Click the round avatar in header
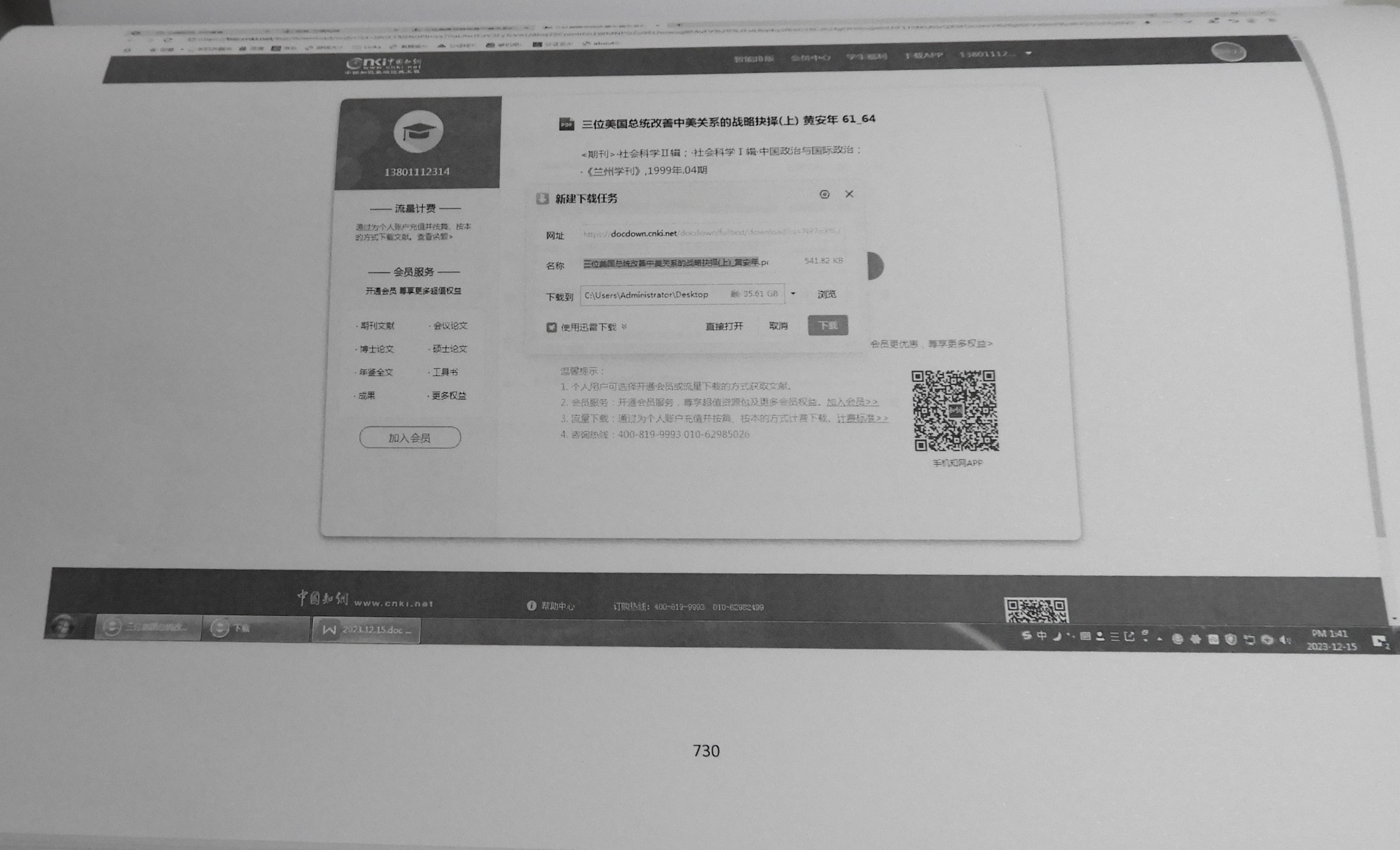The image size is (1400, 850). [x=1228, y=52]
